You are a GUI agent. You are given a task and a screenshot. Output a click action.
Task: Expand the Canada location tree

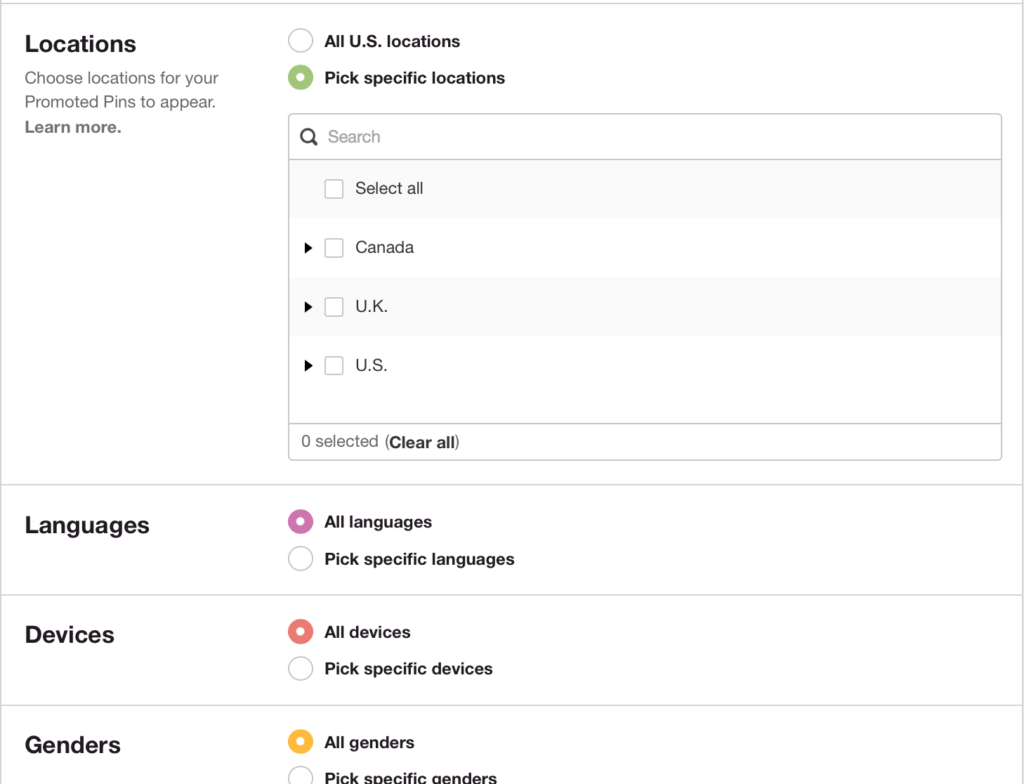coord(308,248)
